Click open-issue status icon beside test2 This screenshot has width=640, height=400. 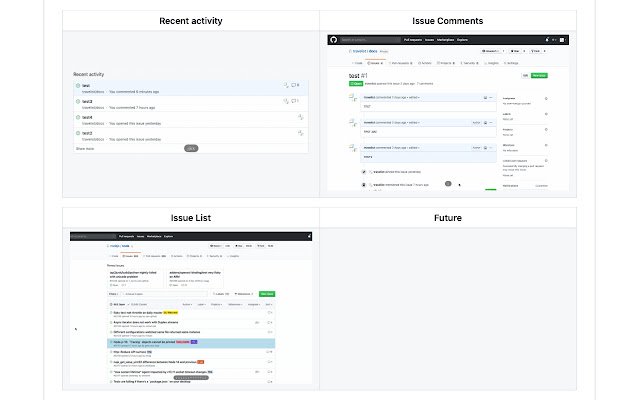point(78,133)
